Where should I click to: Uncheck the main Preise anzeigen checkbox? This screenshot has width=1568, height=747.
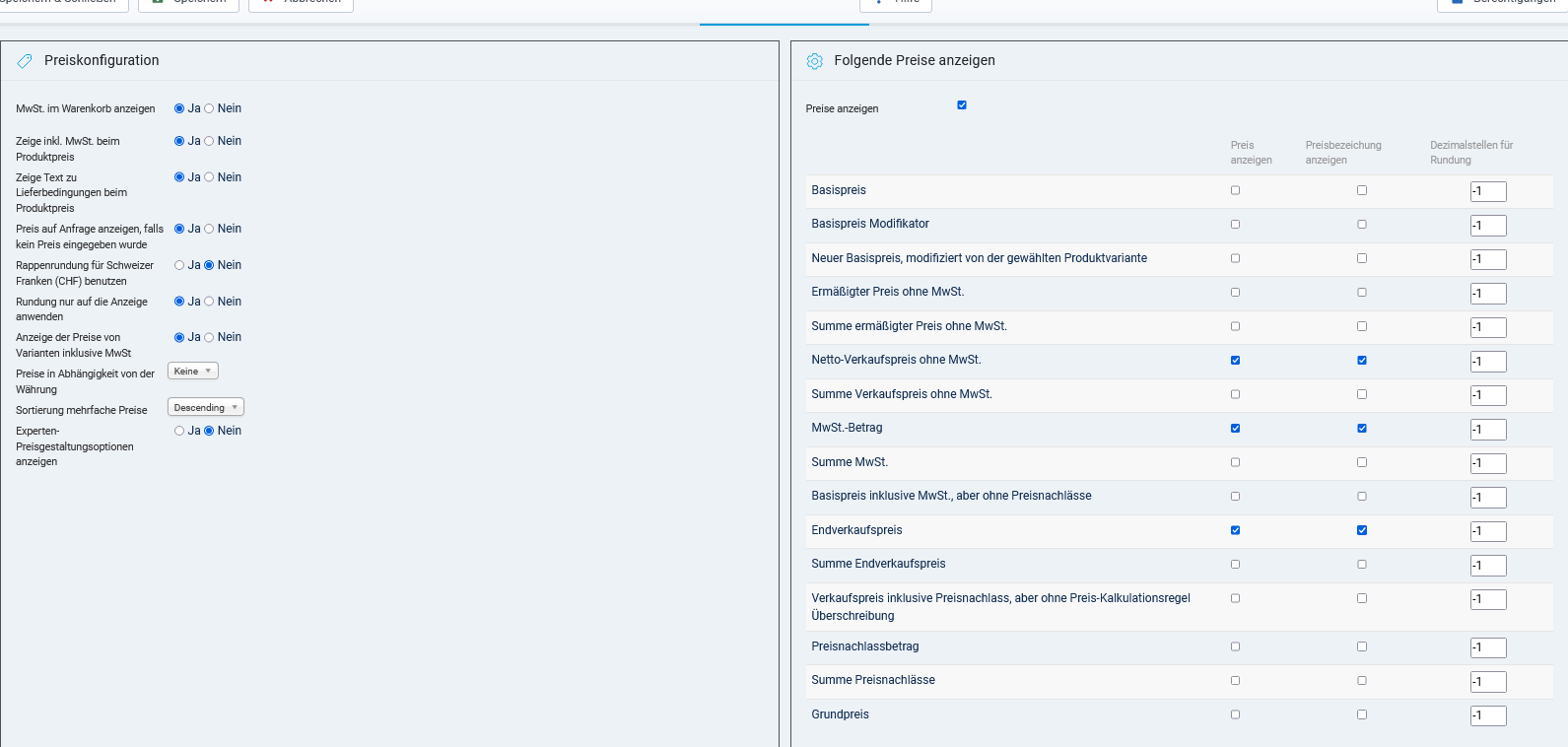tap(962, 105)
